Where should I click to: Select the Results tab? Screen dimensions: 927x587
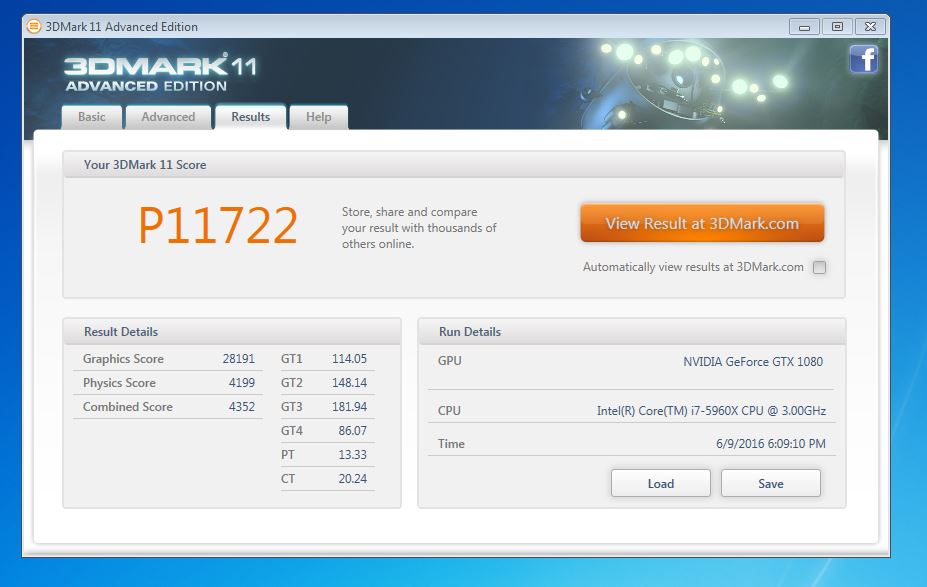pos(251,117)
